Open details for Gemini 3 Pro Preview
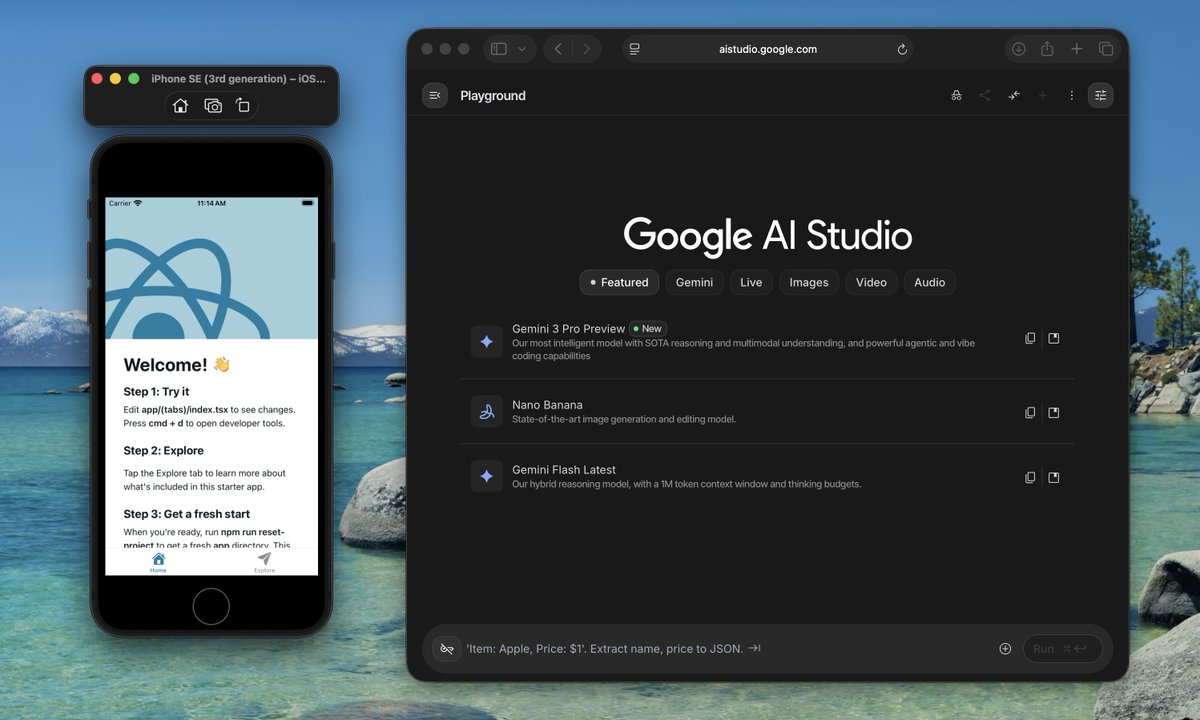Viewport: 1200px width, 720px height. pos(1054,338)
